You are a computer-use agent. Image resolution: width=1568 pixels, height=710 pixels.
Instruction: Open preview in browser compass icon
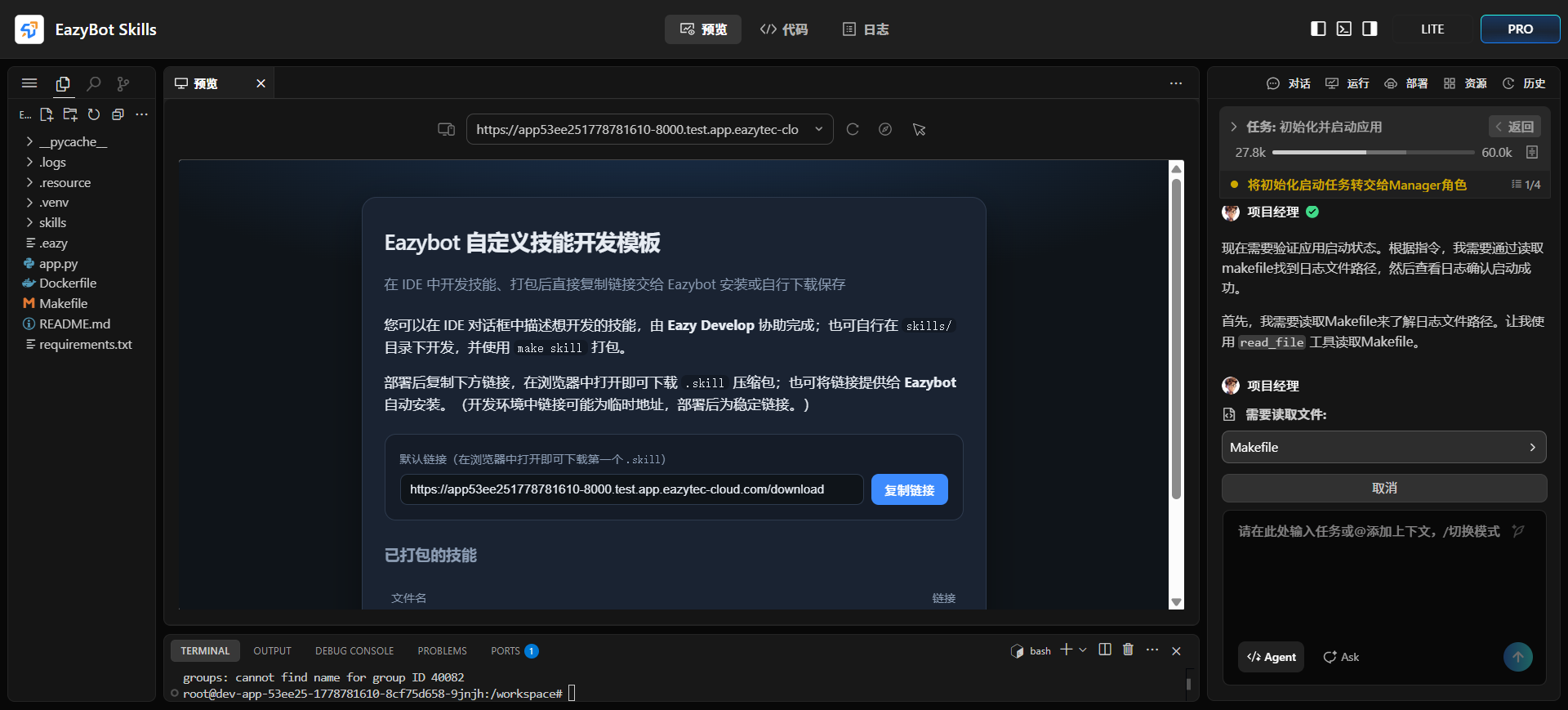point(885,129)
